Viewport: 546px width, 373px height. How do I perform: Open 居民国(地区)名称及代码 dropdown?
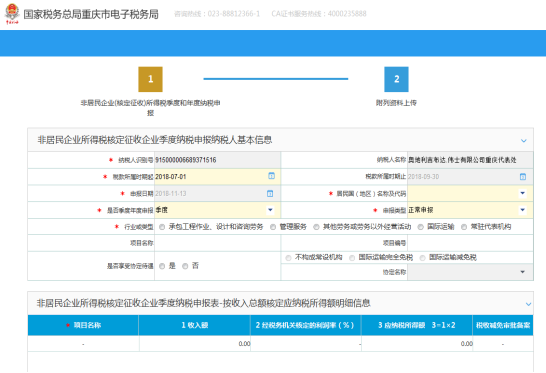(x=522, y=193)
